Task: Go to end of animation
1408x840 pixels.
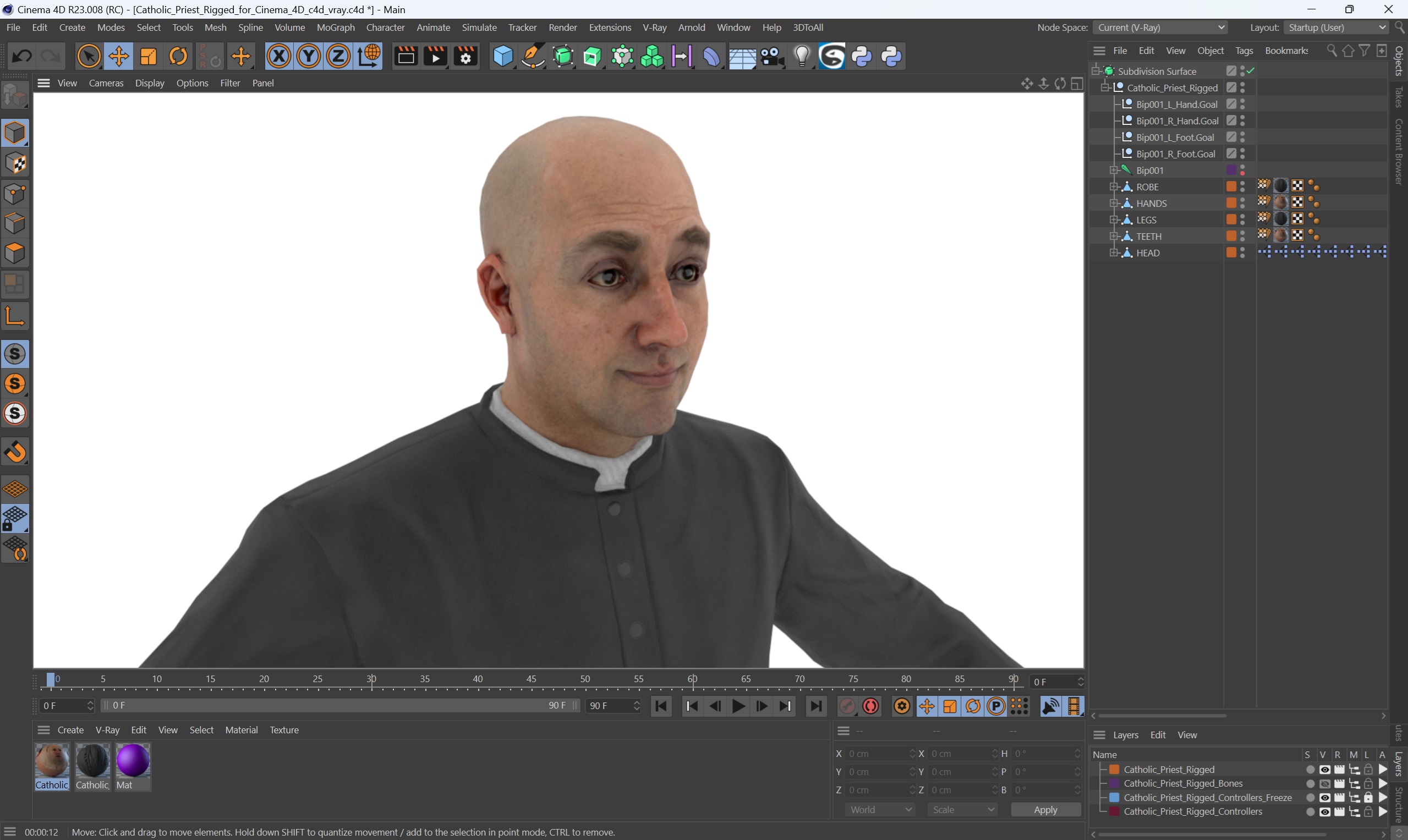Action: tap(816, 706)
